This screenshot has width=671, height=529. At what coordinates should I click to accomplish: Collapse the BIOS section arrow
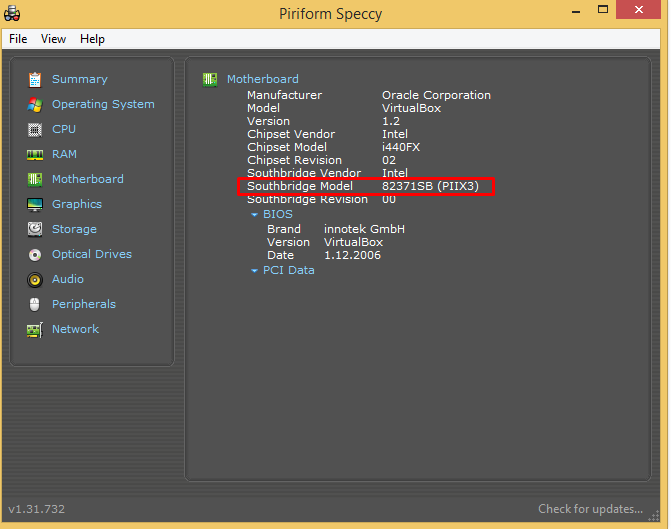click(x=254, y=214)
